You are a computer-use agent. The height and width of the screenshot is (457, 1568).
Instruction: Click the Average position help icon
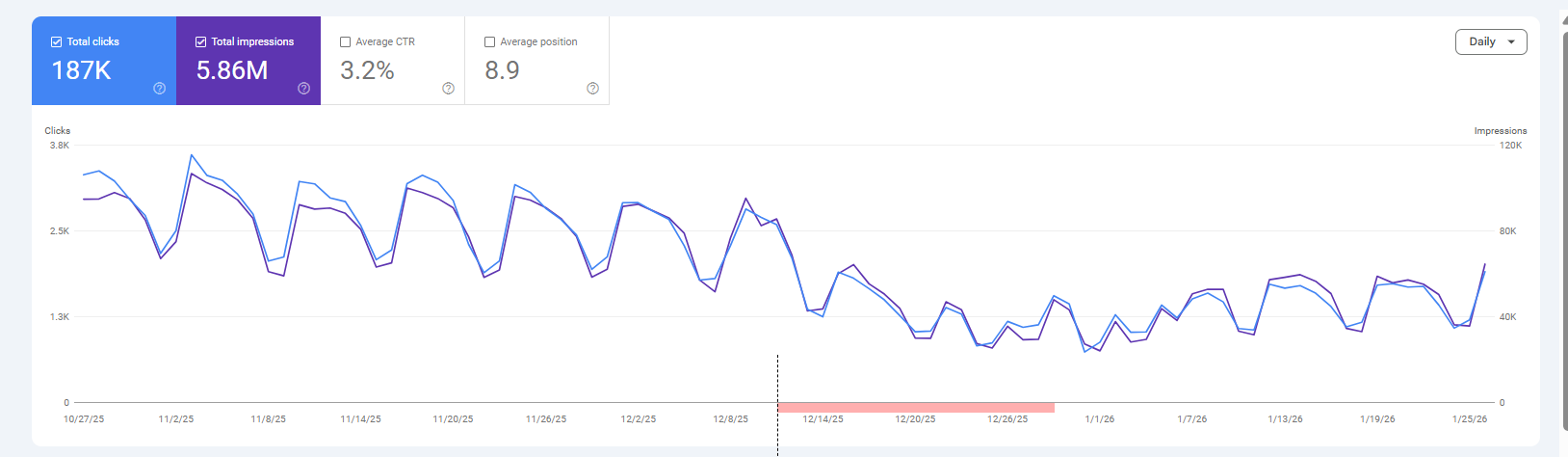593,89
